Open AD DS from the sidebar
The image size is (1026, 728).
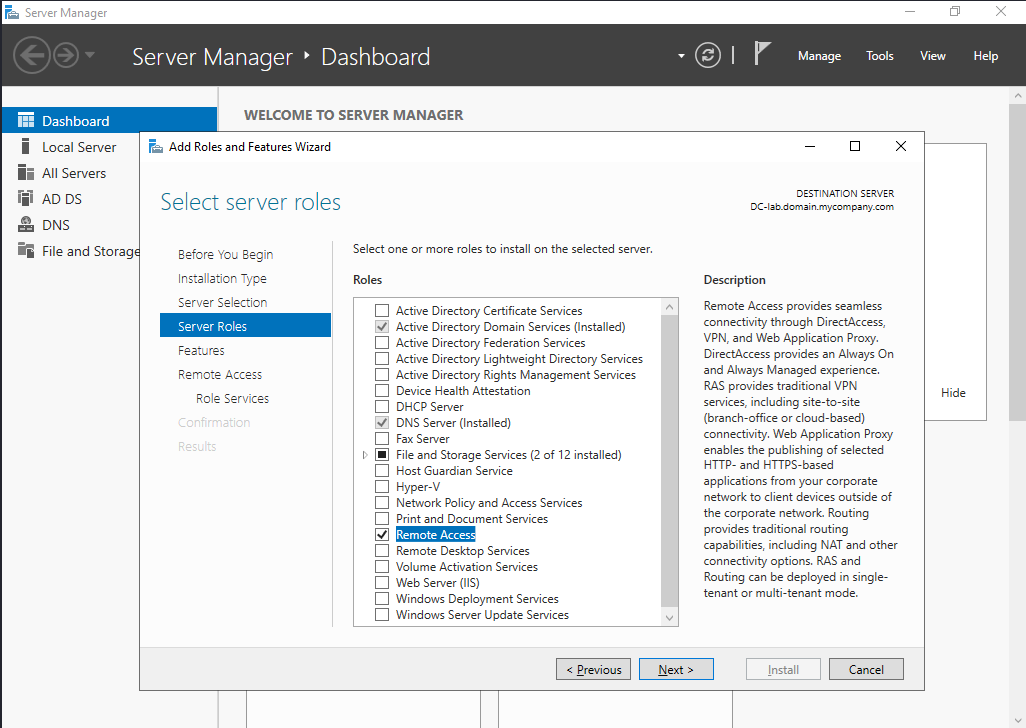pos(61,199)
